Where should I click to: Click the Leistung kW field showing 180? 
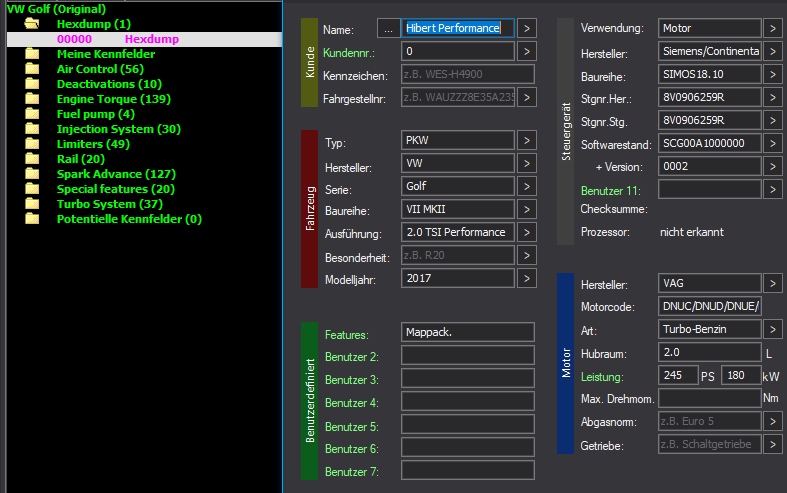741,376
